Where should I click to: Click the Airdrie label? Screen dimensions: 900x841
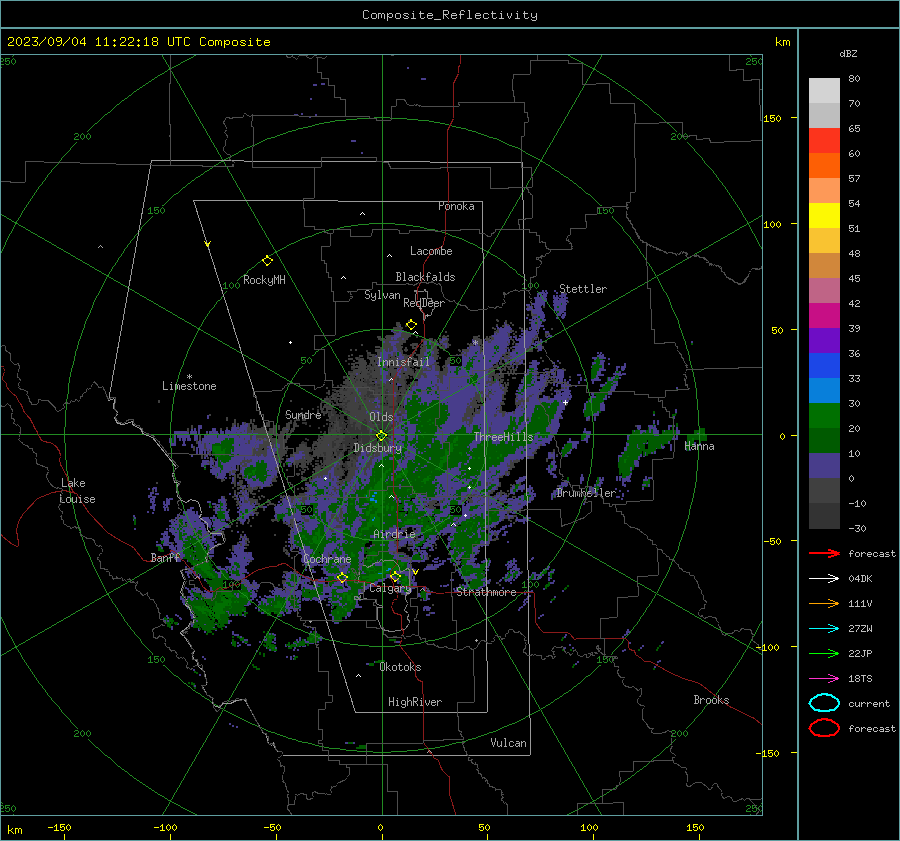394,534
